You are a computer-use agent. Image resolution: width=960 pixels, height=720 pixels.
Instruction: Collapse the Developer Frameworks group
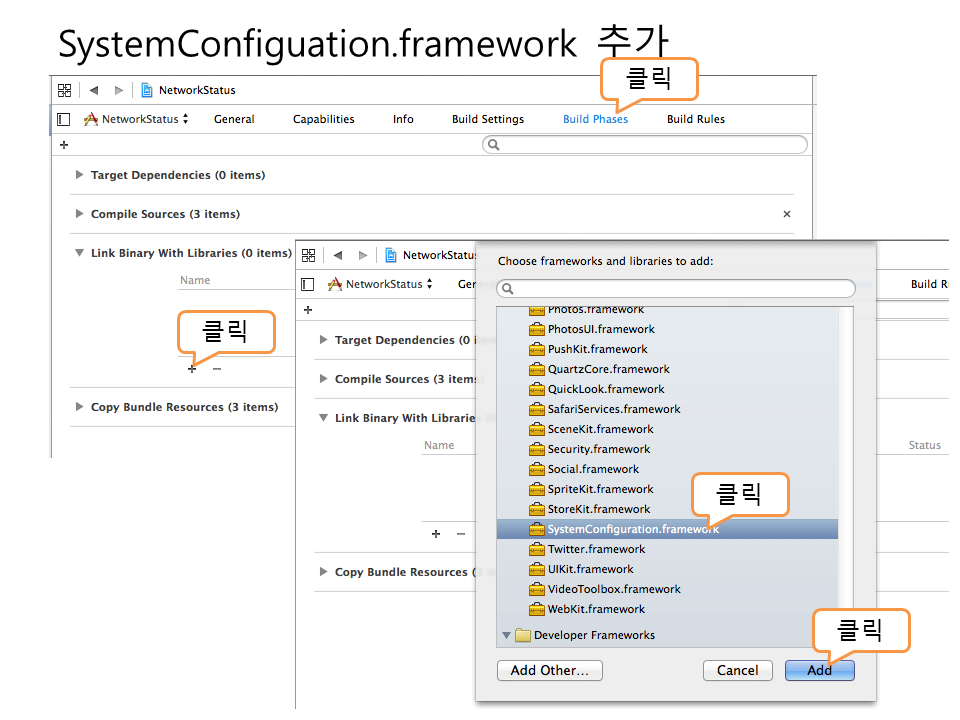tap(506, 635)
